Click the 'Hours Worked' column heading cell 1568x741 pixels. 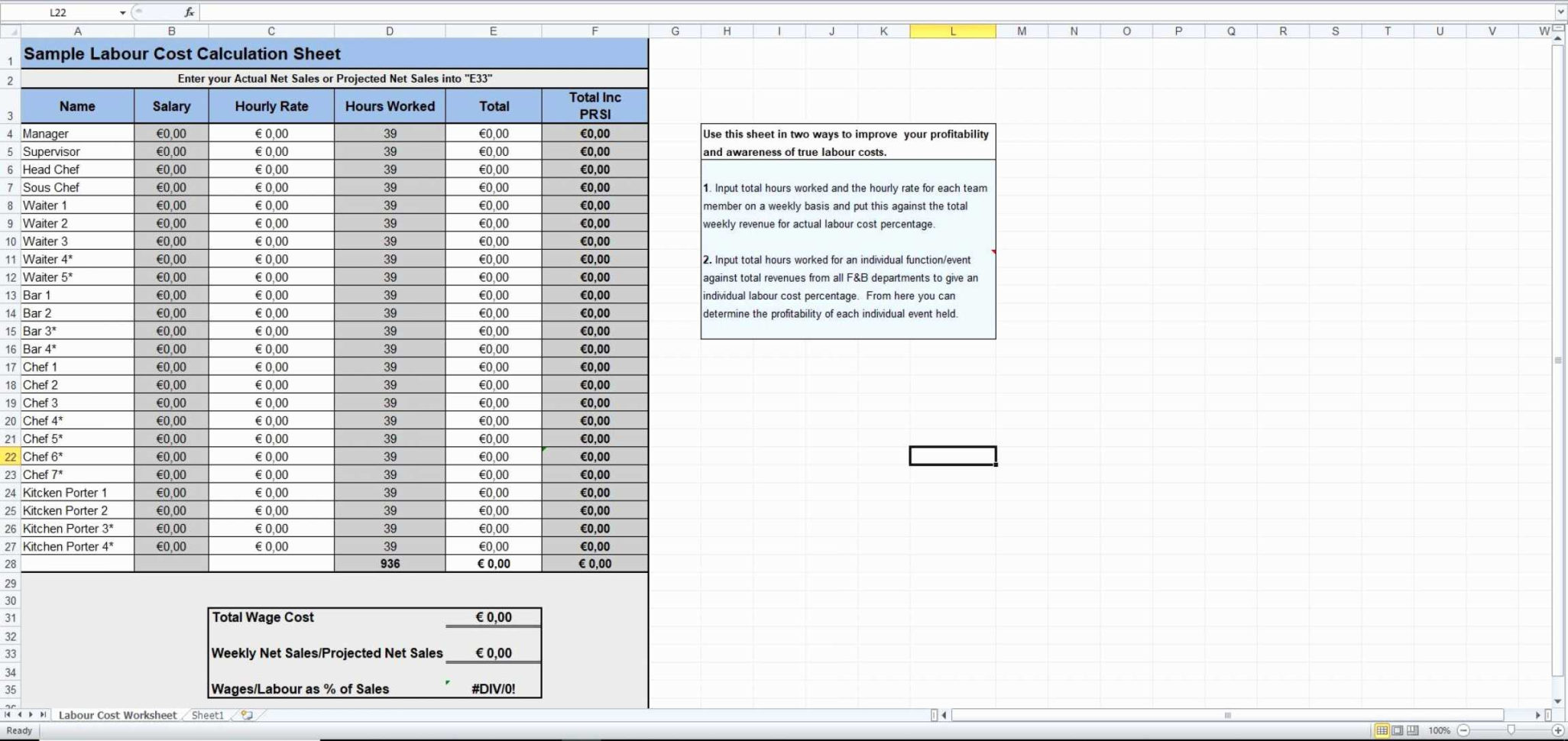point(390,106)
